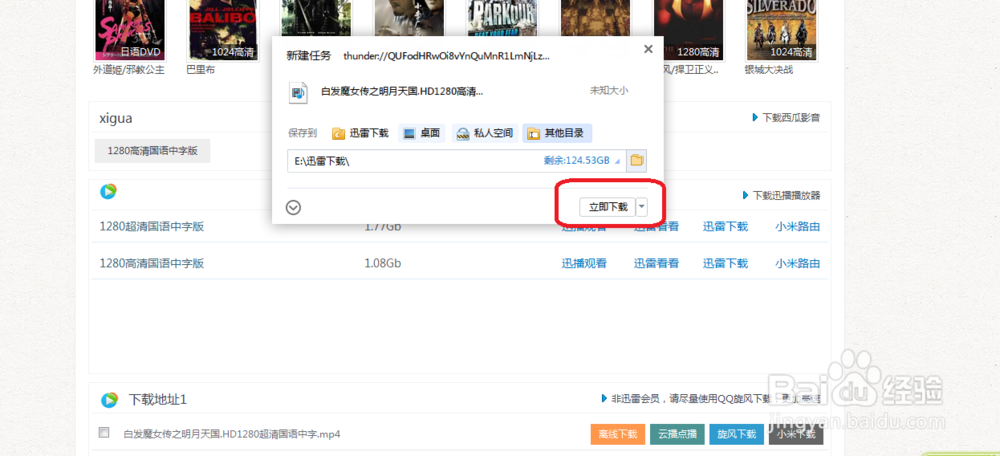Open the 银城大决战 Silverado poster
This screenshot has height=456, width=1000.
(782, 30)
